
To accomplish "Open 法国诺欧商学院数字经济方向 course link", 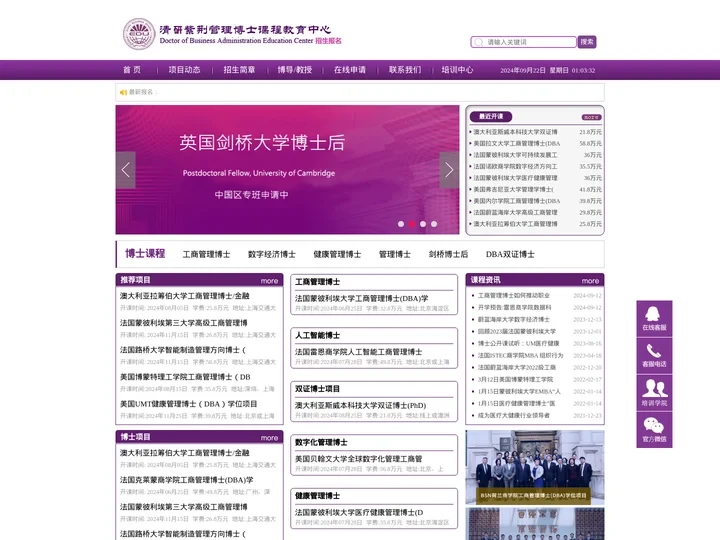I will (515, 166).
